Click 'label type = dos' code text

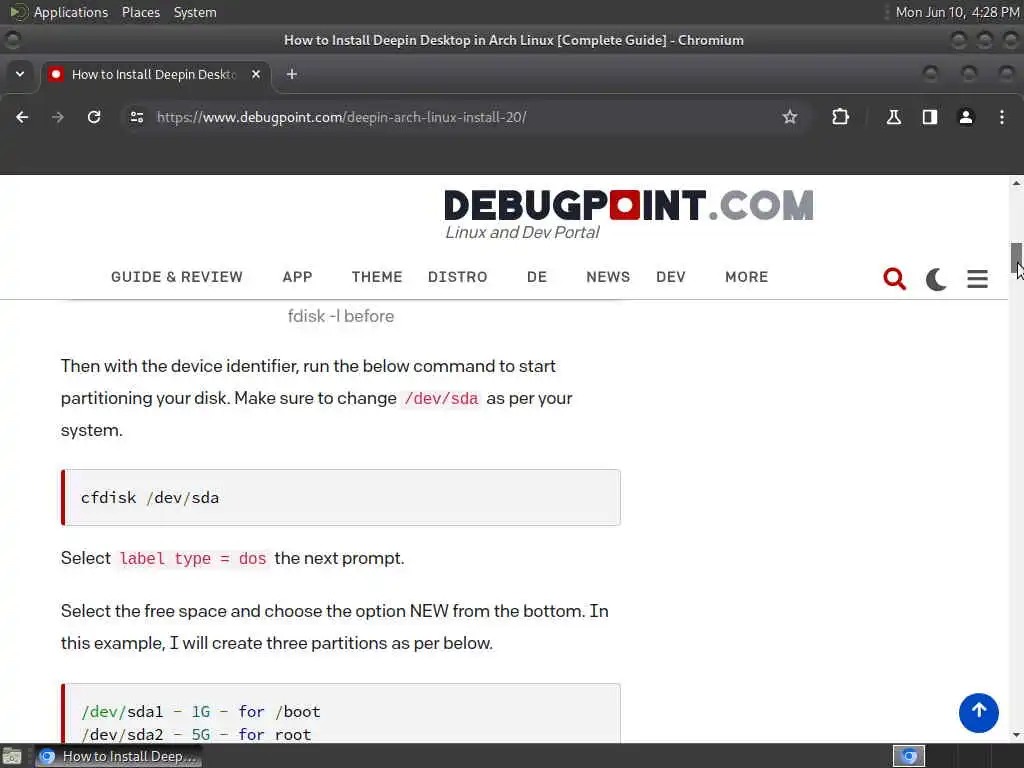pyautogui.click(x=193, y=558)
